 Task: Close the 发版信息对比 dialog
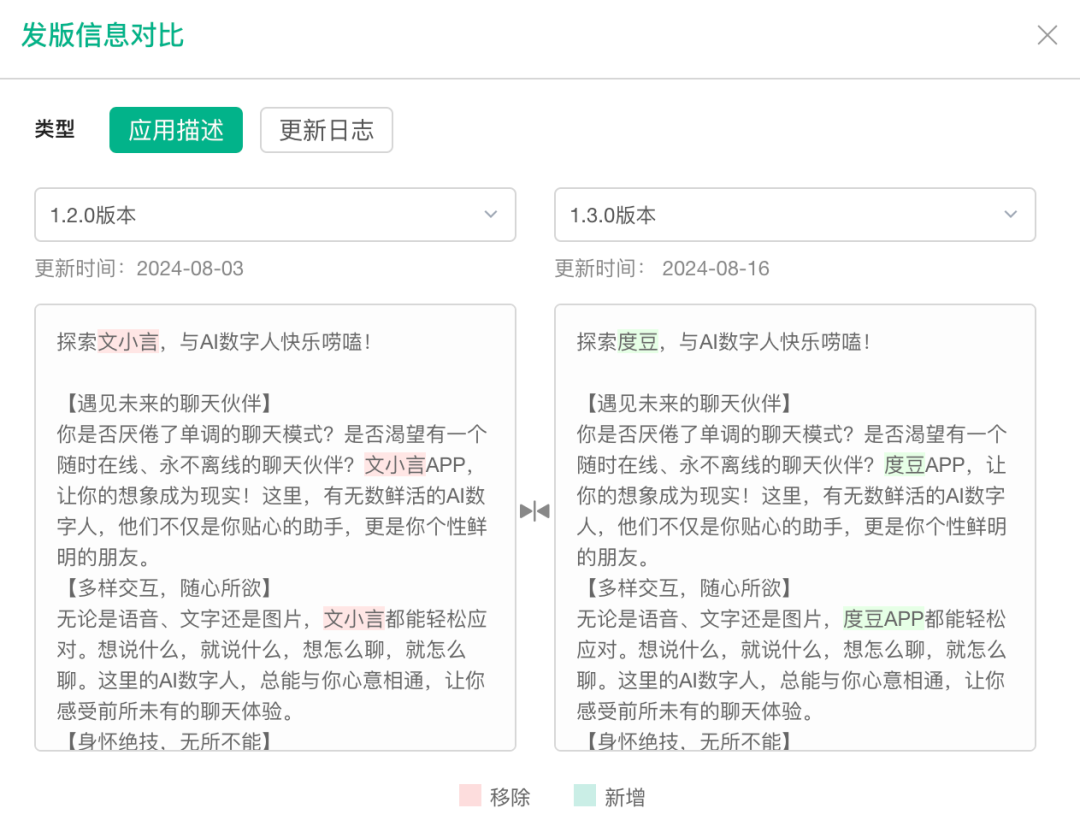[x=1047, y=35]
